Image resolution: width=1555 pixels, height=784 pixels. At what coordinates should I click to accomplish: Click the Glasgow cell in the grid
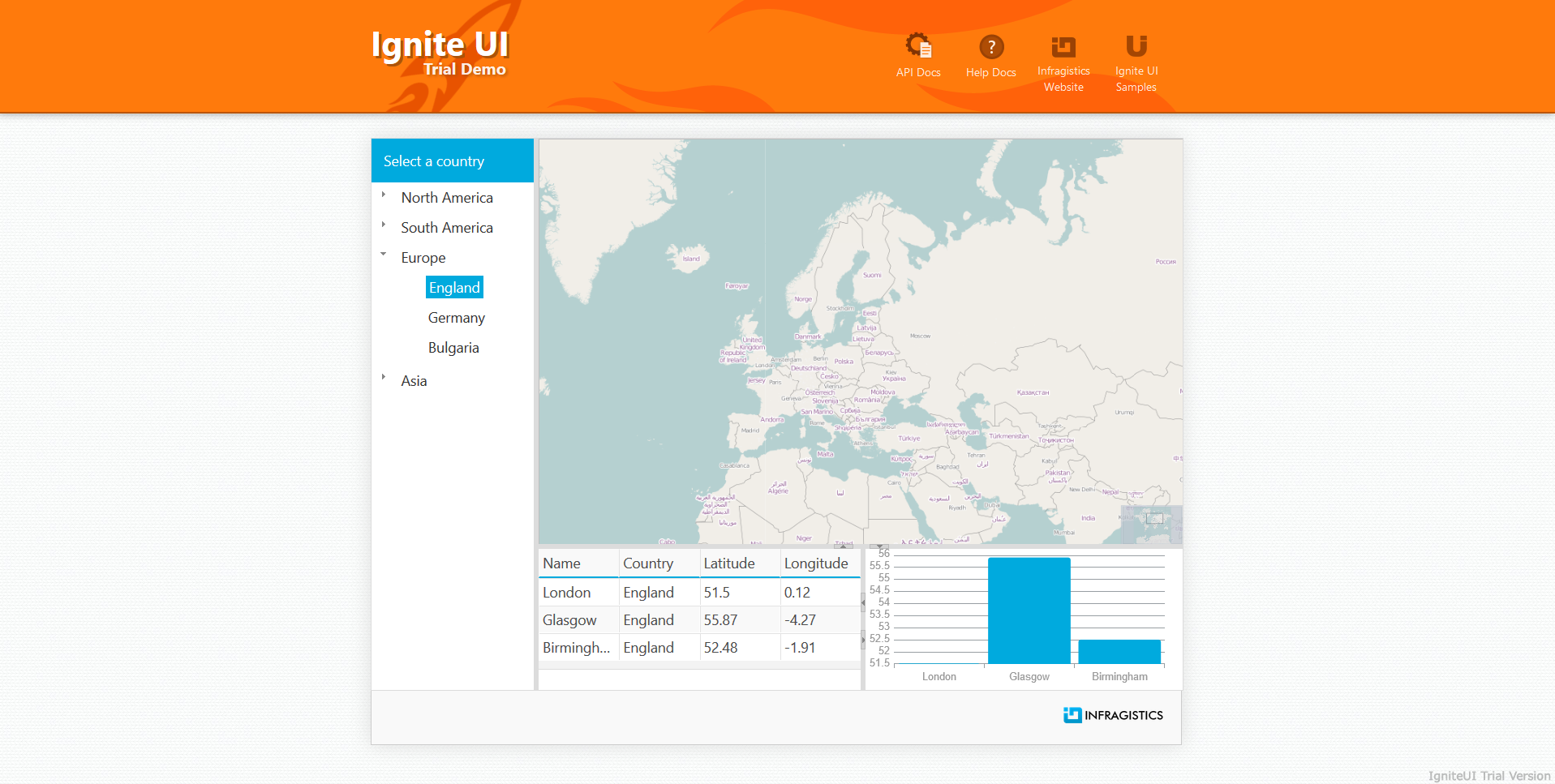(578, 620)
